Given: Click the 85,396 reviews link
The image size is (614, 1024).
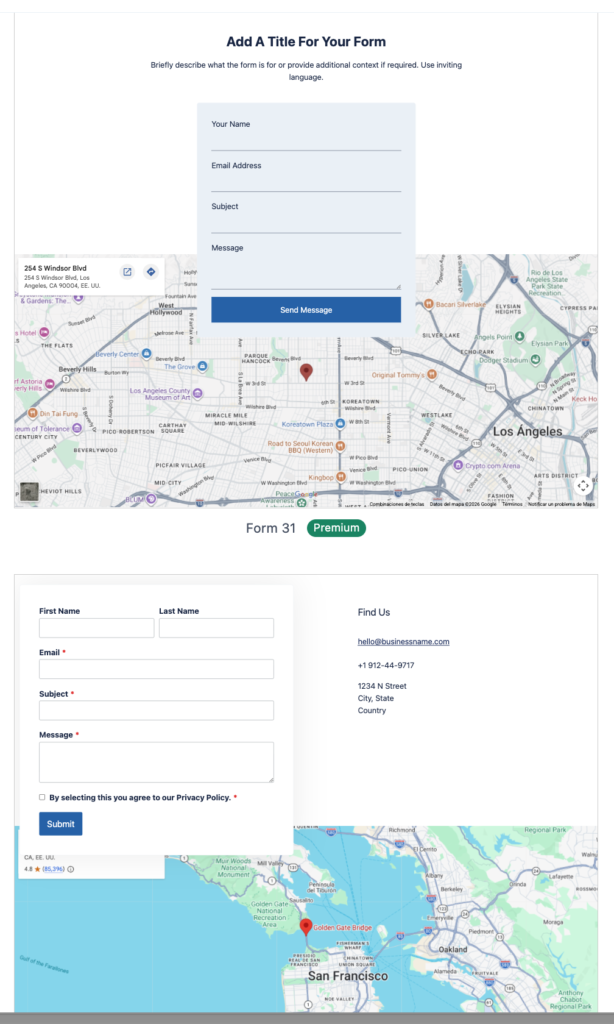Looking at the screenshot, I should point(54,869).
